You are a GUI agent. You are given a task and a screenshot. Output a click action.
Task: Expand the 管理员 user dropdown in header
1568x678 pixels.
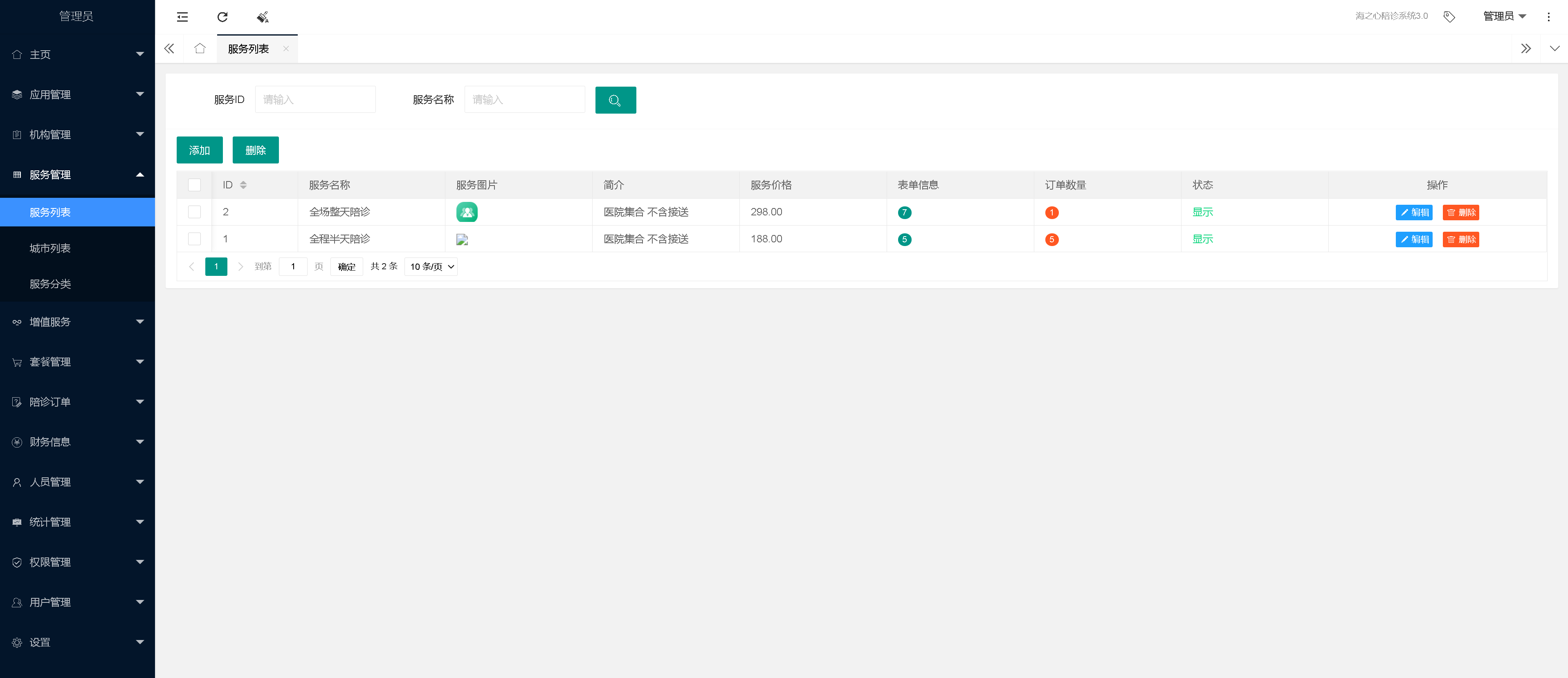1504,16
